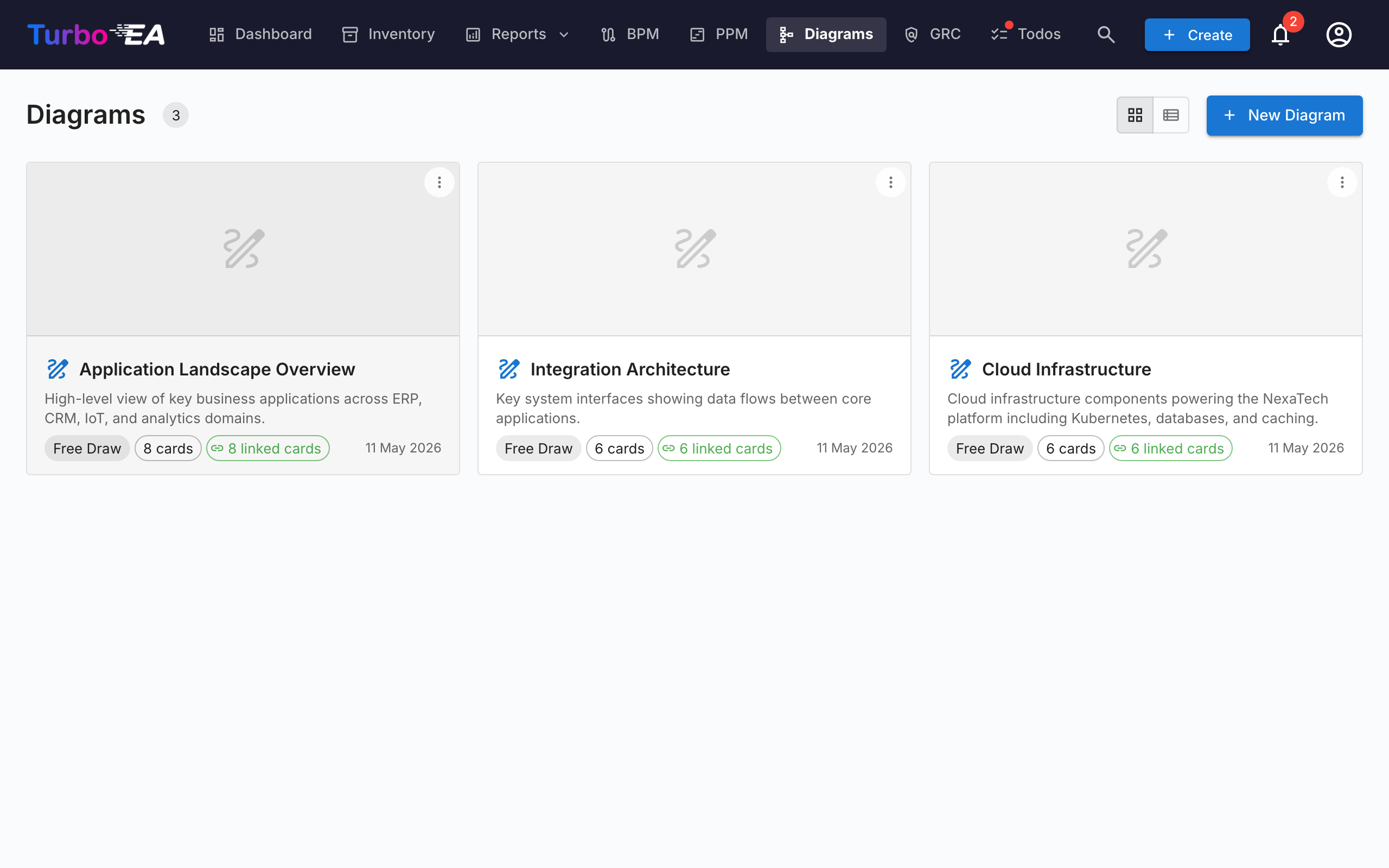Click draw icon beside Cloud Infrastructure title
The width and height of the screenshot is (1389, 868).
pos(960,369)
